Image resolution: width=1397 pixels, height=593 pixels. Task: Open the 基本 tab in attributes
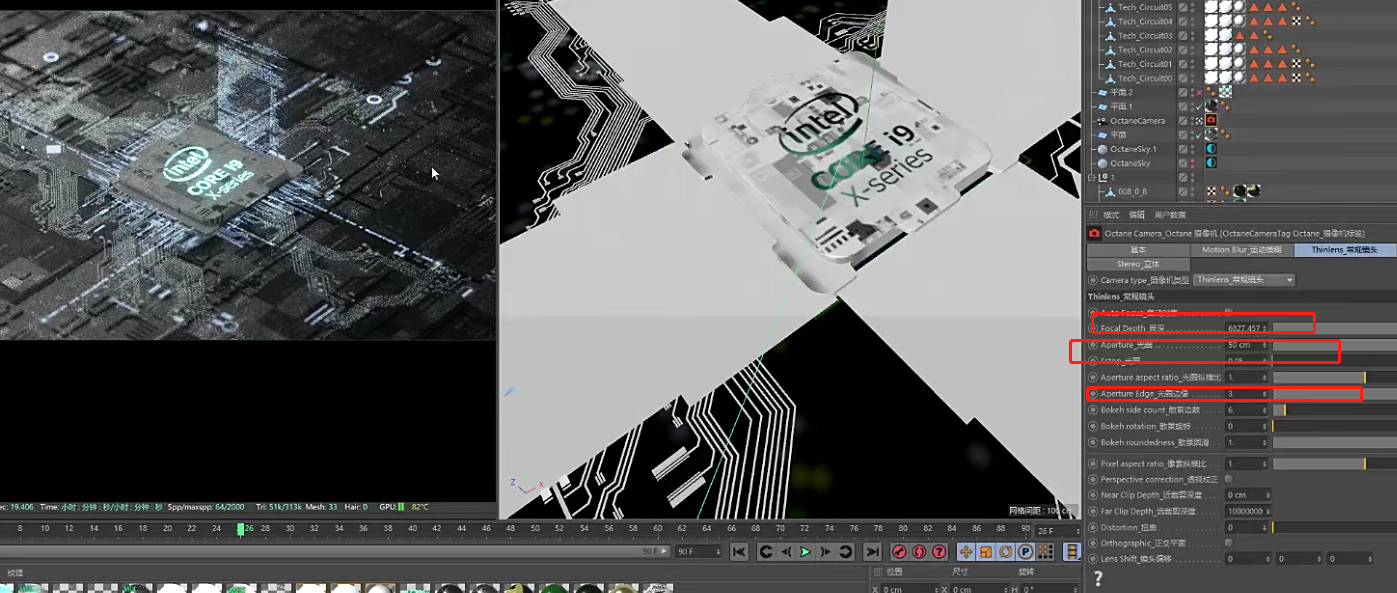[1138, 250]
